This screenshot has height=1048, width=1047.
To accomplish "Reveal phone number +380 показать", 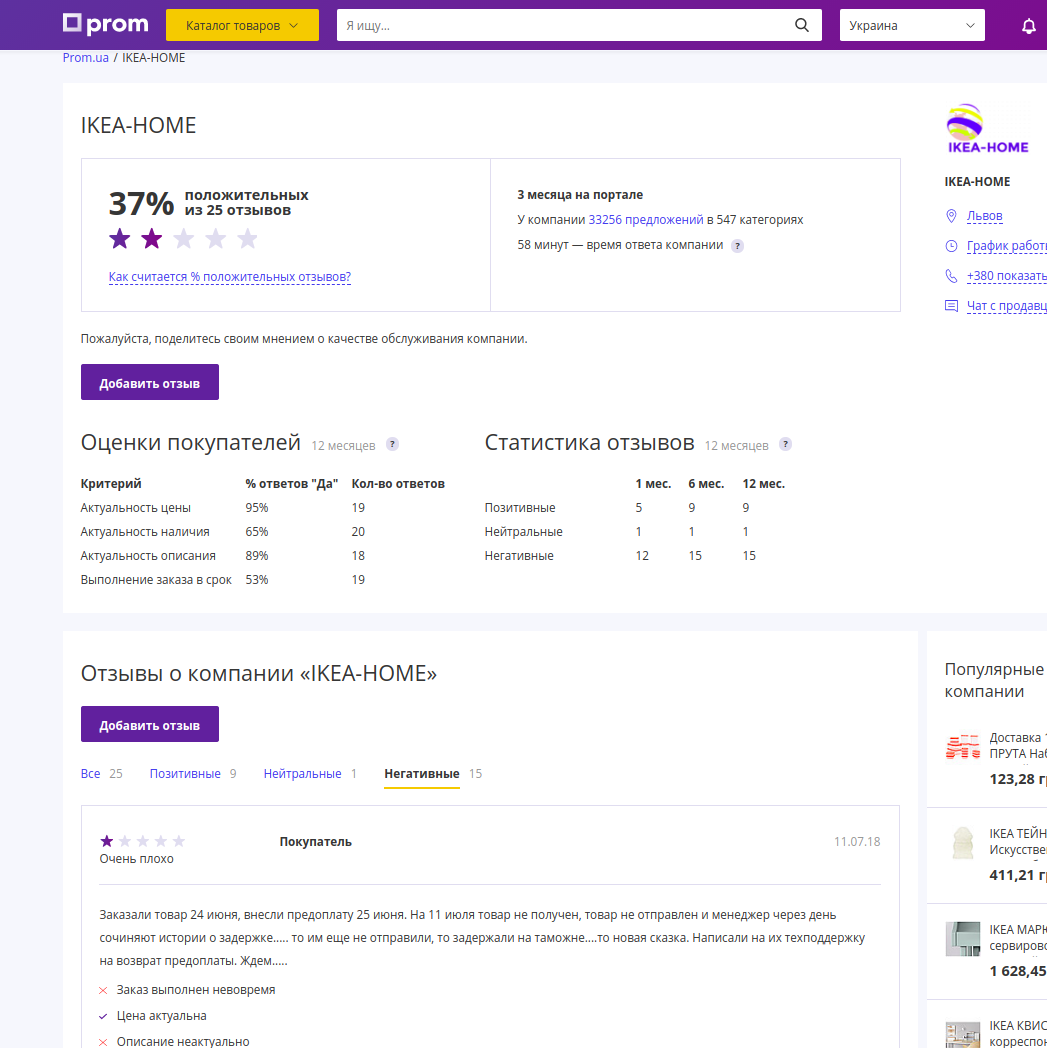I will [1005, 276].
